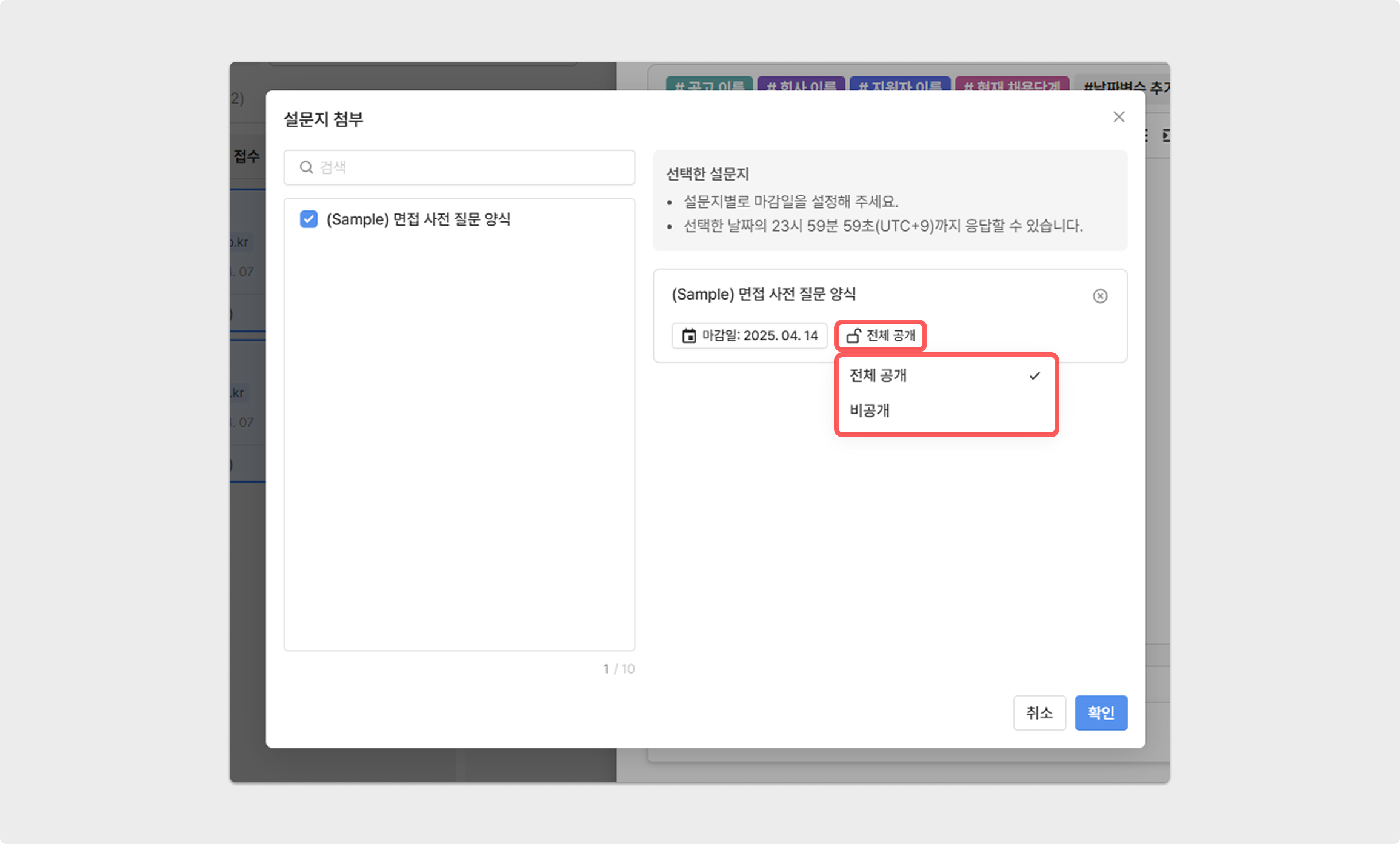Choose 비공개 from the visibility menu
This screenshot has width=1400, height=844.
(x=870, y=410)
